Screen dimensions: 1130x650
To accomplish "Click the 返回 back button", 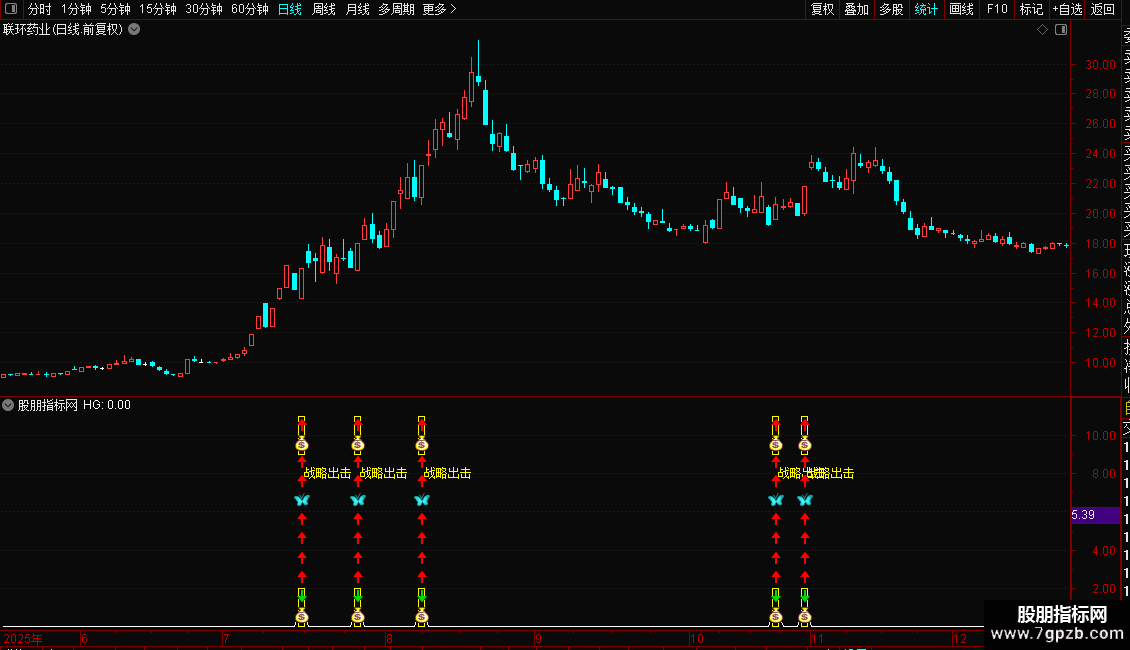I will point(1103,9).
